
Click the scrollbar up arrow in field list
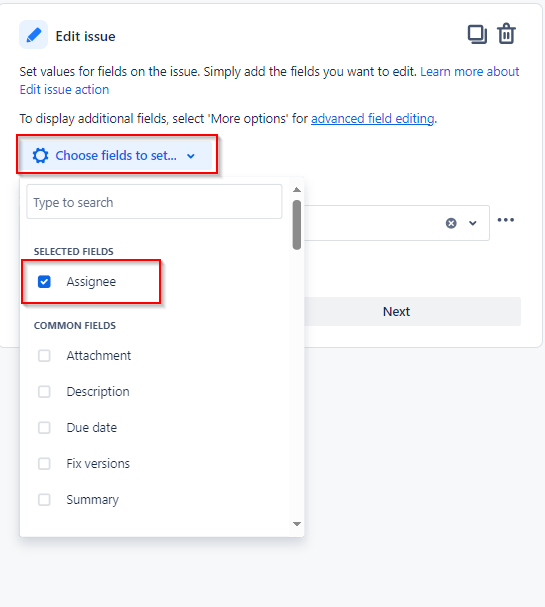pyautogui.click(x=297, y=190)
